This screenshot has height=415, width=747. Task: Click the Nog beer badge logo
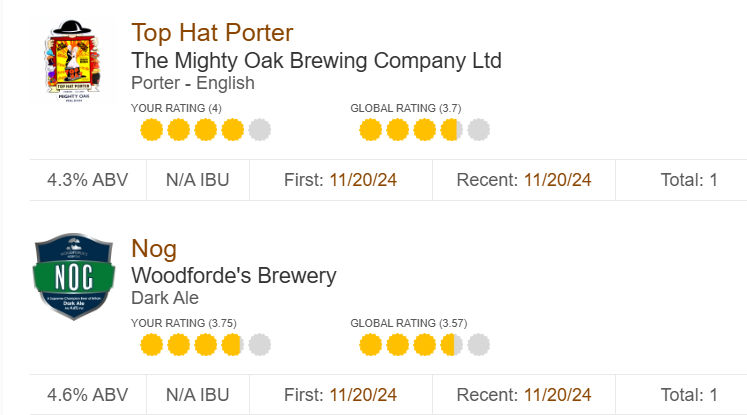[67, 276]
